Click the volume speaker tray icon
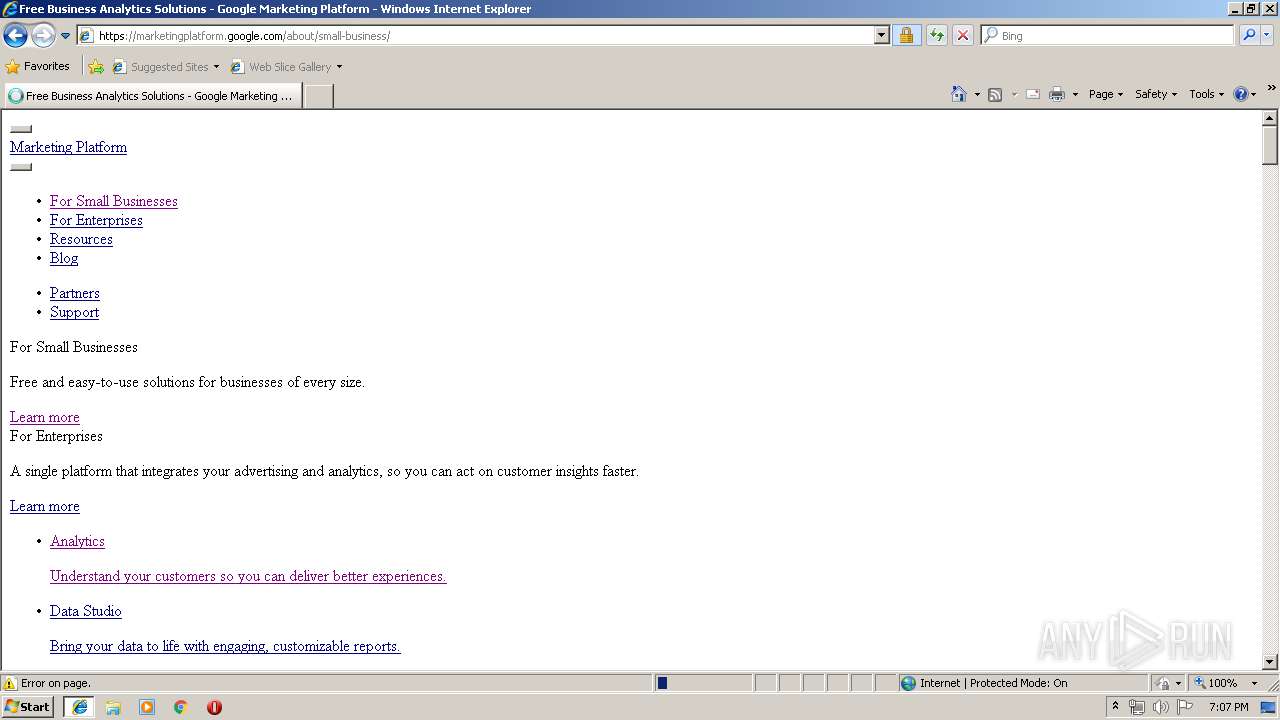Viewport: 1280px width, 720px height. [1161, 707]
